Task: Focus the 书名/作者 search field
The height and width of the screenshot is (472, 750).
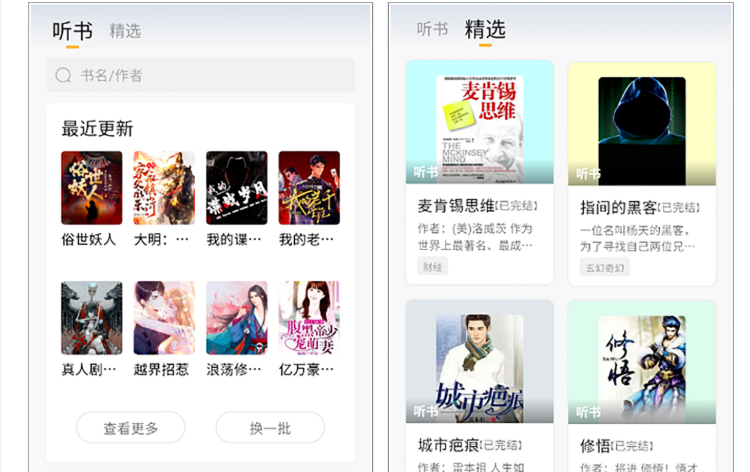Action: tap(200, 75)
